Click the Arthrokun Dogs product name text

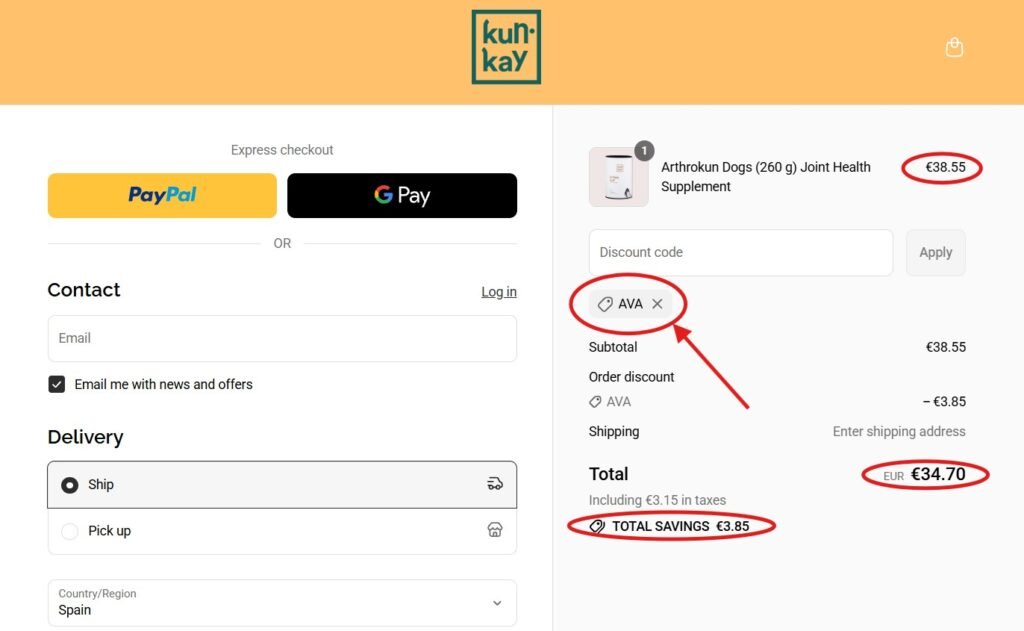coord(765,176)
